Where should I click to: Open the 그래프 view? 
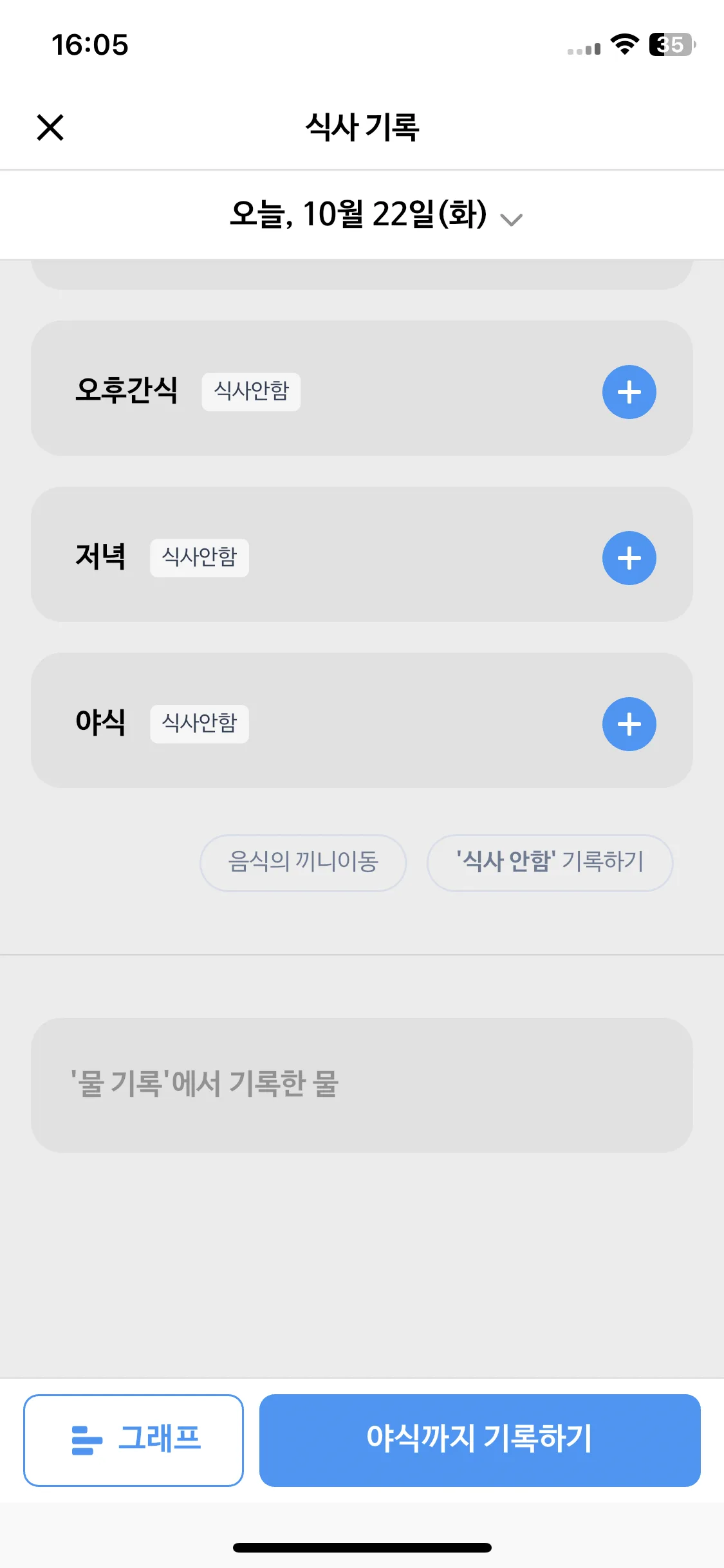tap(133, 1440)
